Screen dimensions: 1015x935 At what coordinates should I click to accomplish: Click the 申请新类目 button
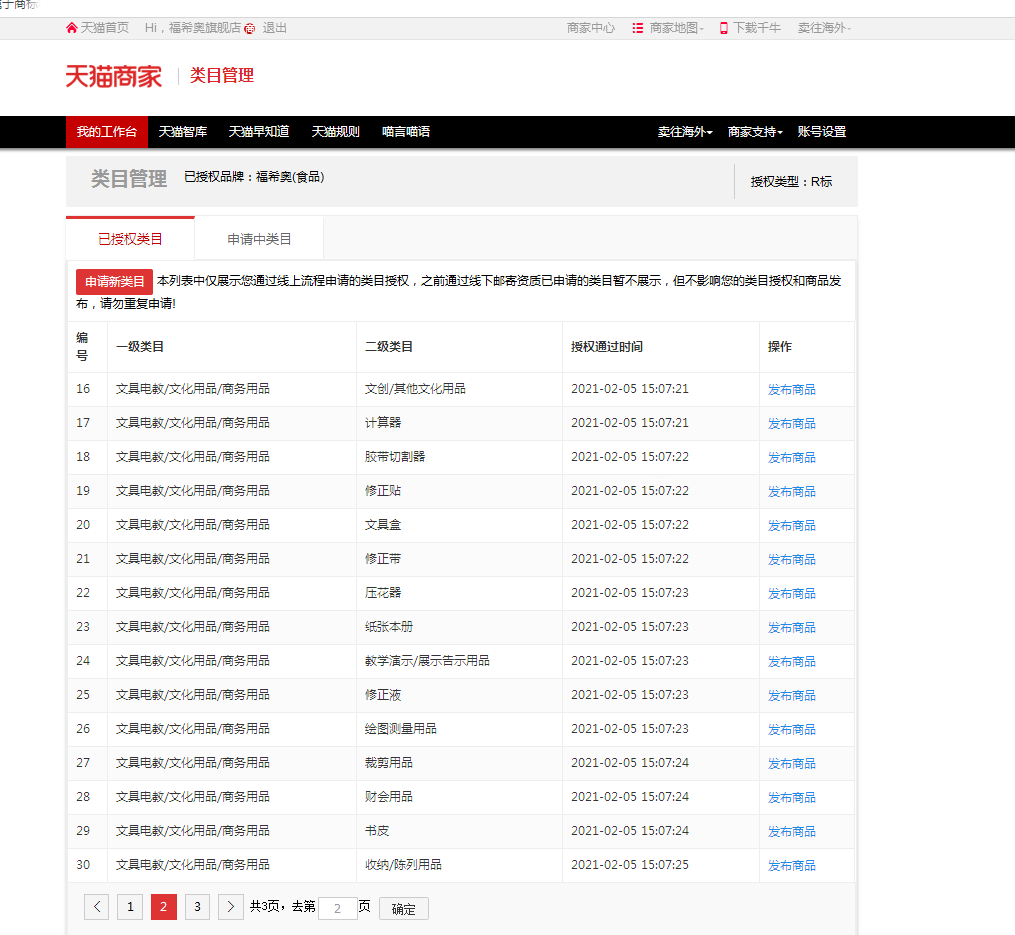(x=115, y=282)
